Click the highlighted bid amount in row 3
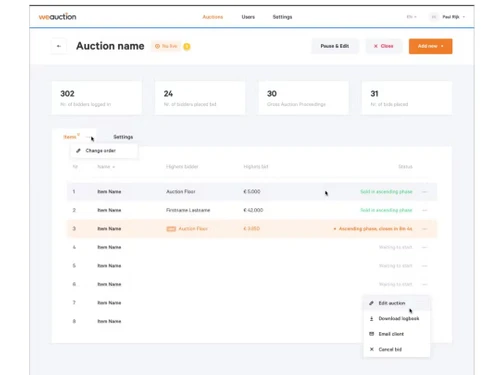 pos(251,229)
